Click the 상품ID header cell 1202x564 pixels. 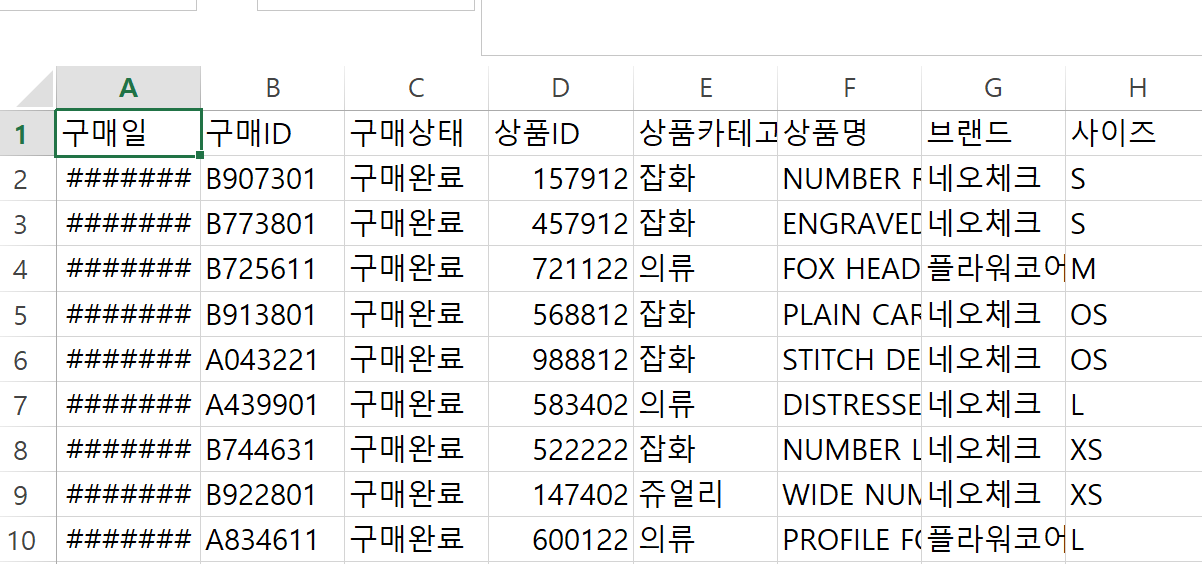tap(561, 133)
